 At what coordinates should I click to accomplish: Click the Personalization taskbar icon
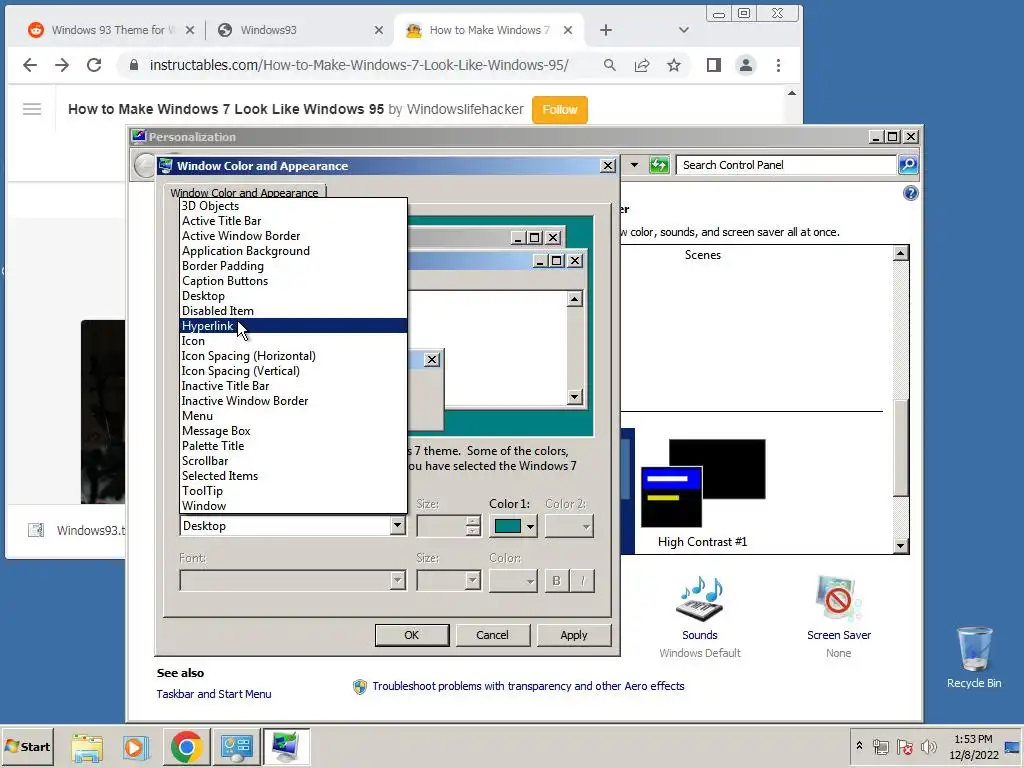click(286, 746)
